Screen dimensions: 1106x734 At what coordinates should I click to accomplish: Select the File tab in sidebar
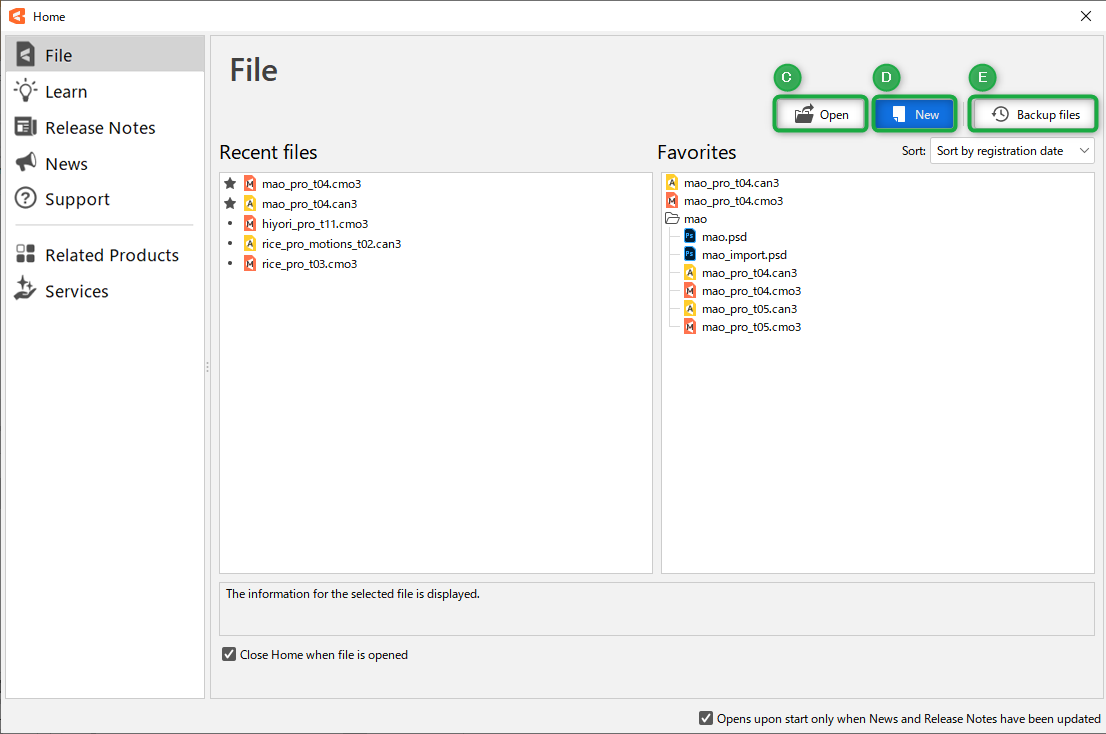pos(58,56)
